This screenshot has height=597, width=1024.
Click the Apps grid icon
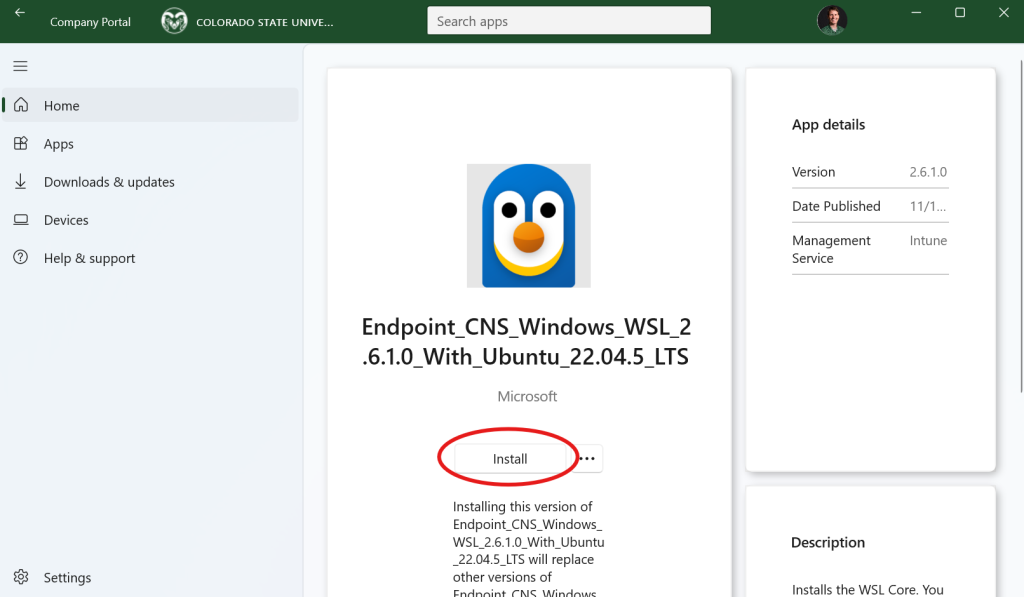[x=21, y=143]
